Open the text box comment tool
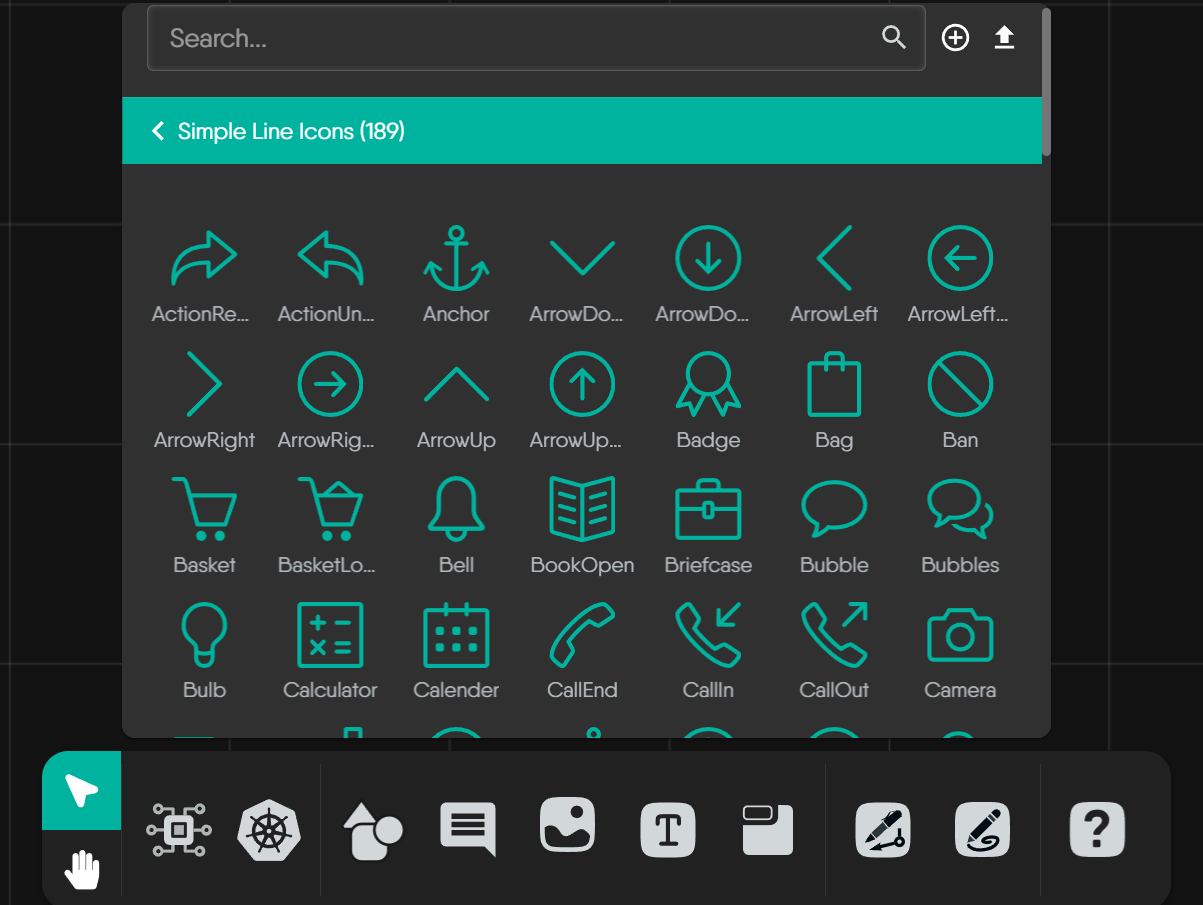The width and height of the screenshot is (1203, 905). tap(467, 829)
